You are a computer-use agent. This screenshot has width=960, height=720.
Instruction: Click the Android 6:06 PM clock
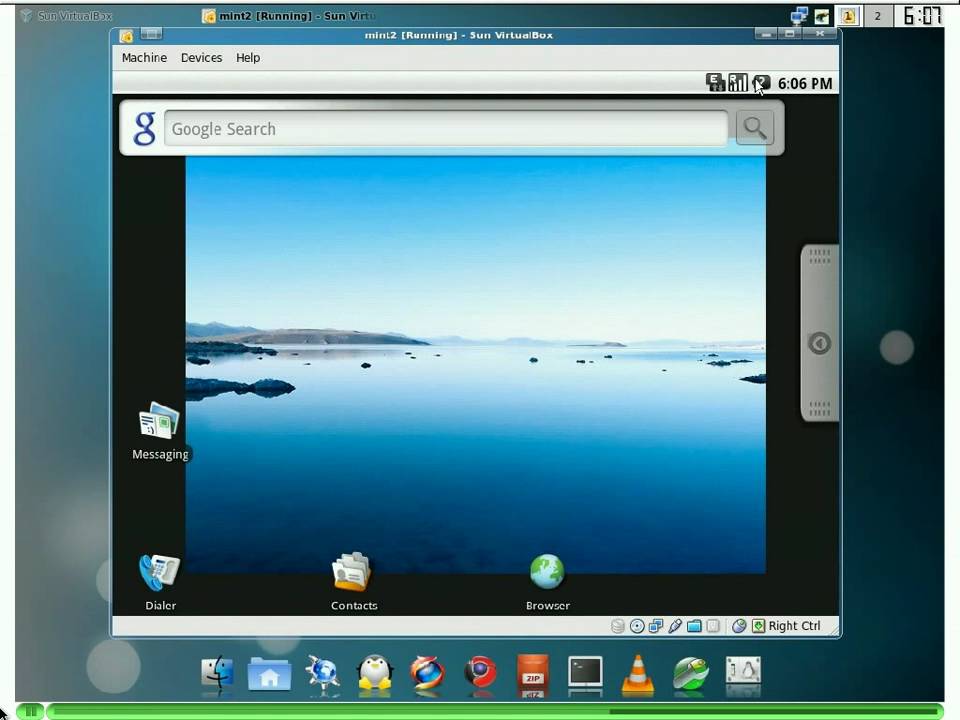pos(804,83)
